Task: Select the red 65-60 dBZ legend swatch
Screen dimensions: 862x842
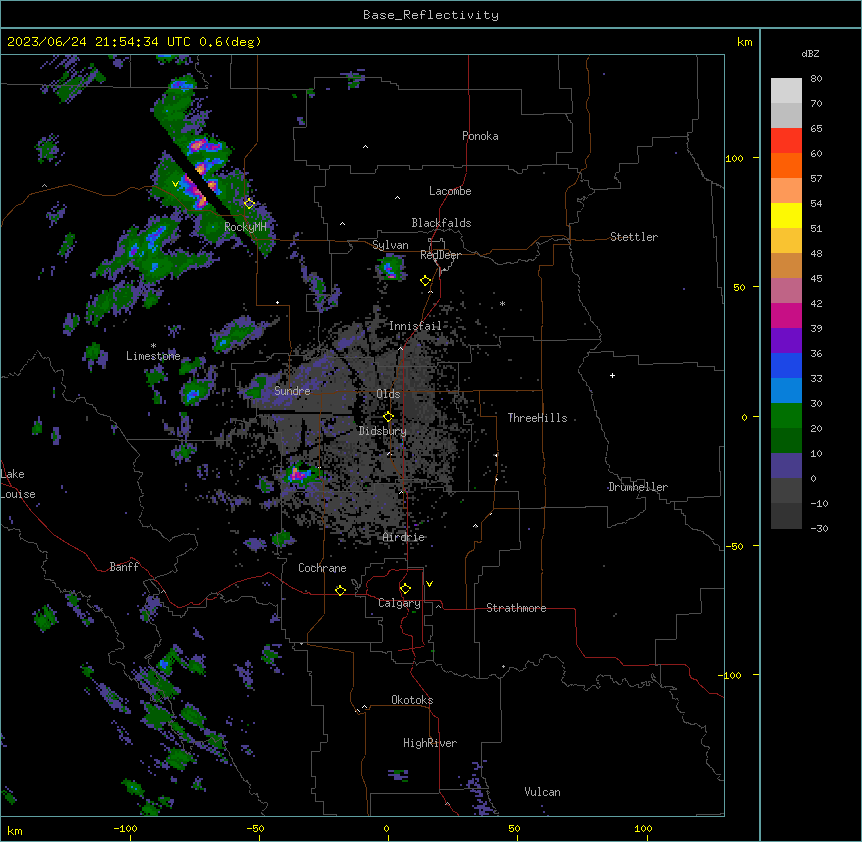Action: coord(786,140)
